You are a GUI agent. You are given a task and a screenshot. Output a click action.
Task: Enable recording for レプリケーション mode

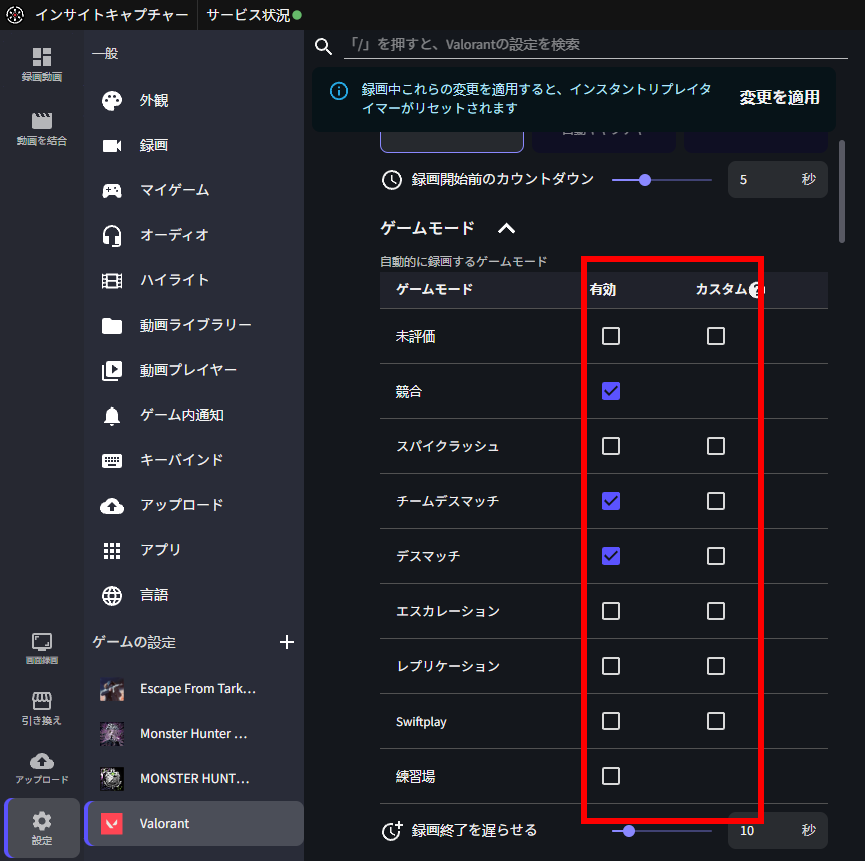click(611, 666)
